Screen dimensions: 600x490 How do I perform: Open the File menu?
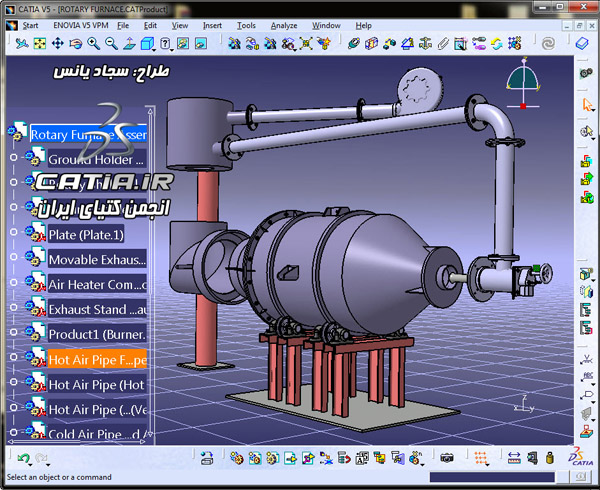coord(123,26)
